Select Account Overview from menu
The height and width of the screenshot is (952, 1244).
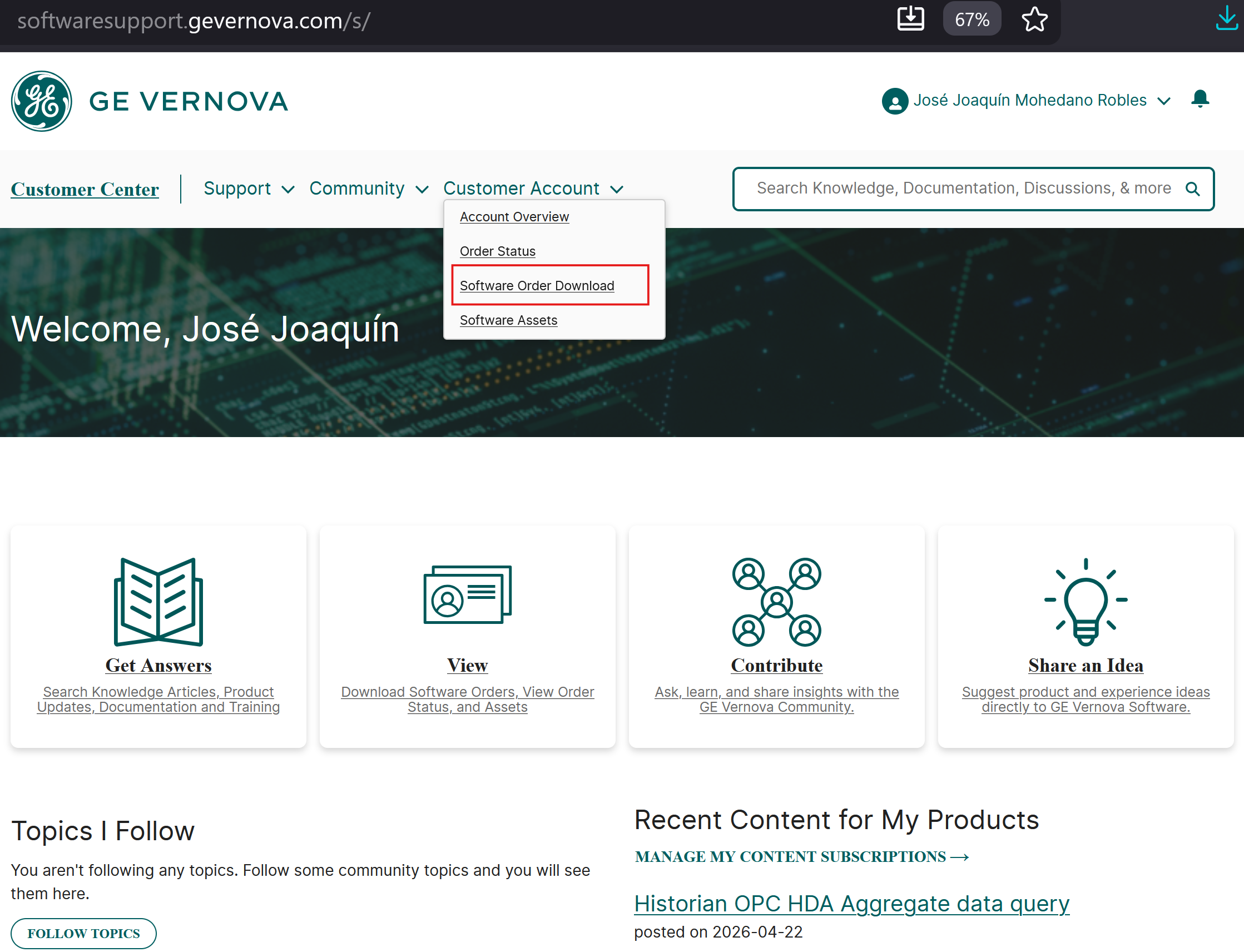514,217
